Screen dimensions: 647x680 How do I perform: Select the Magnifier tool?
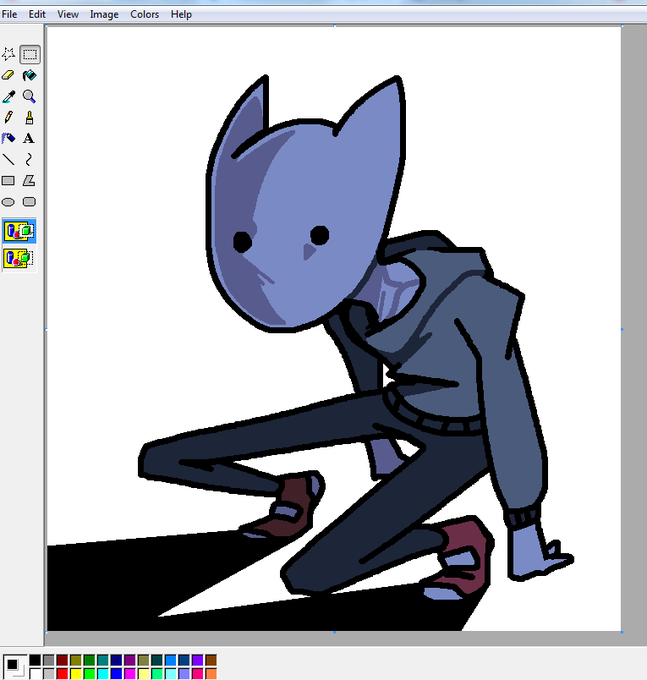[29, 96]
